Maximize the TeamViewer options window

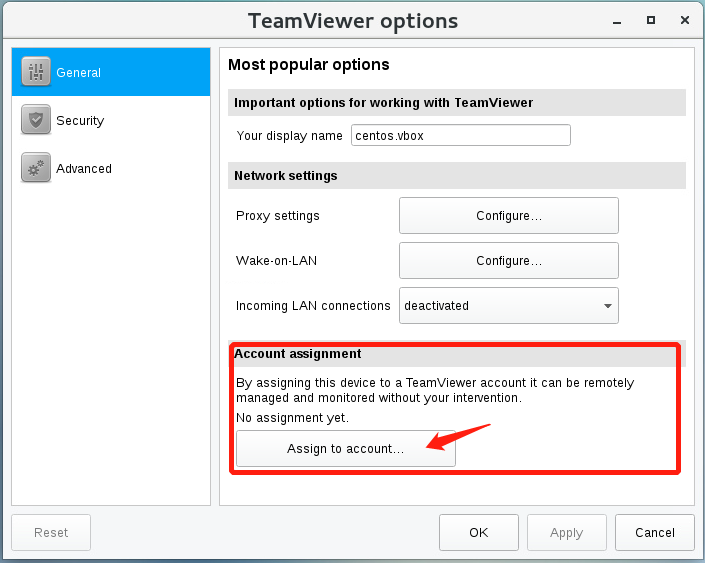(651, 20)
